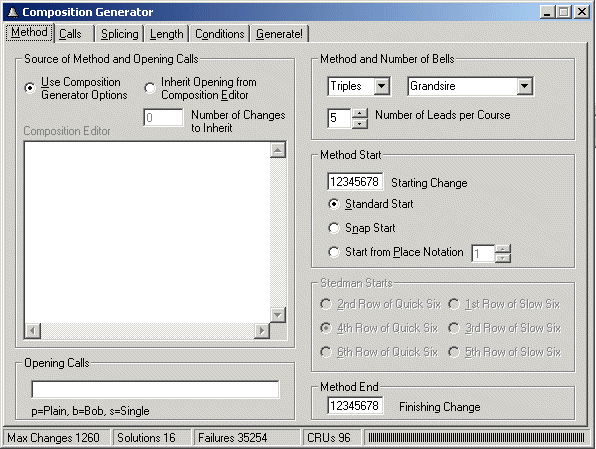Open the Conditions tab
The height and width of the screenshot is (449, 596).
point(220,34)
